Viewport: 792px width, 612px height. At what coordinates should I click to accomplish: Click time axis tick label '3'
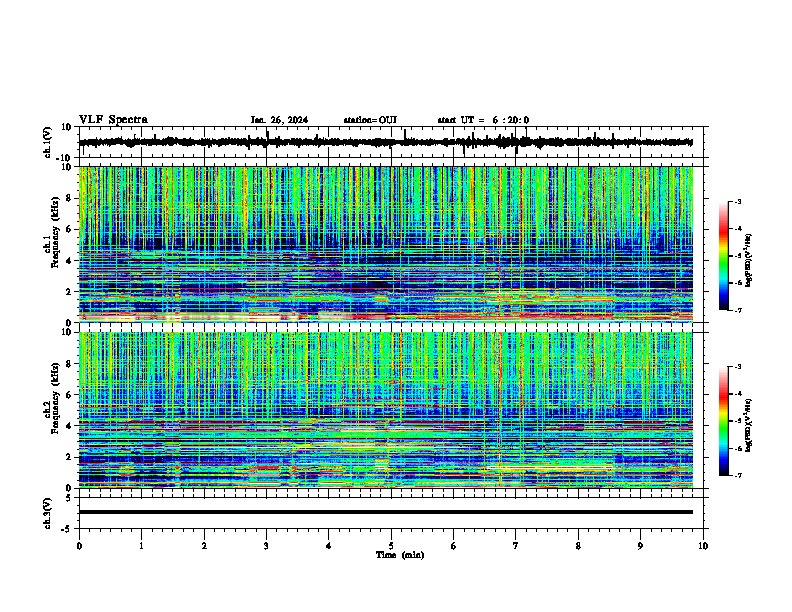pos(267,546)
